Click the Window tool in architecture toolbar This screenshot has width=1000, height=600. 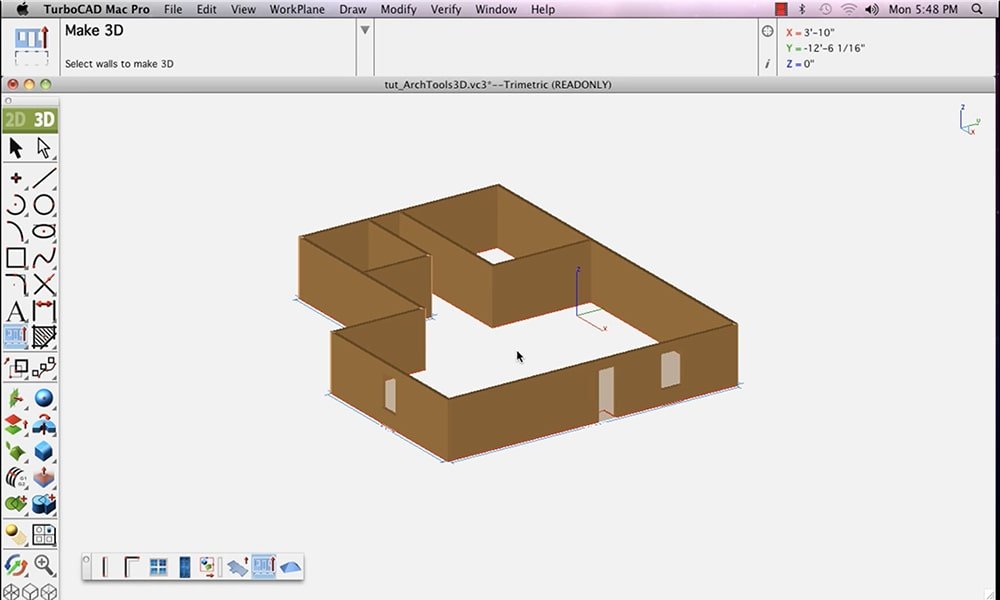click(158, 567)
